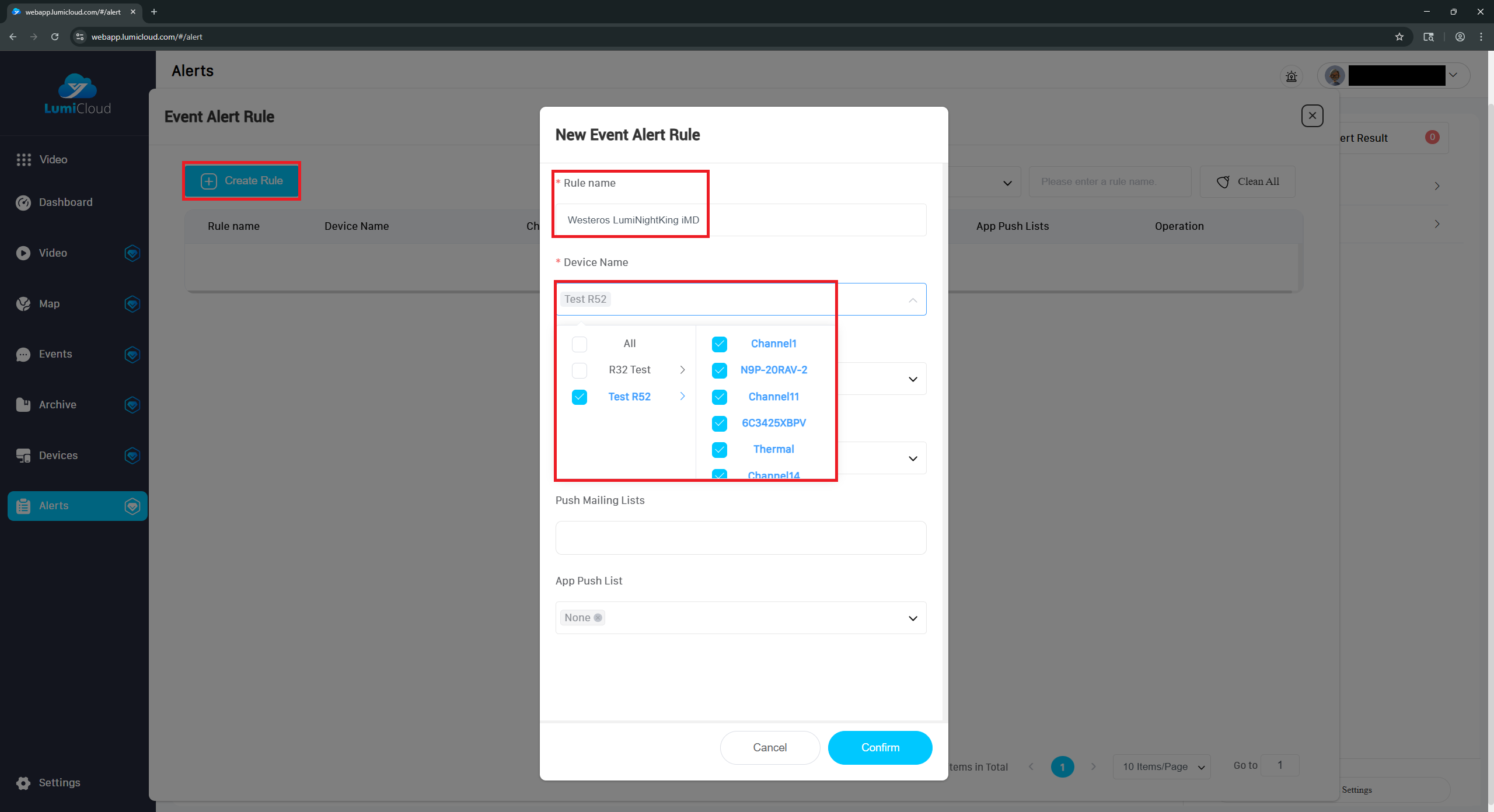
Task: Open the App Push List dropdown
Action: (x=912, y=618)
